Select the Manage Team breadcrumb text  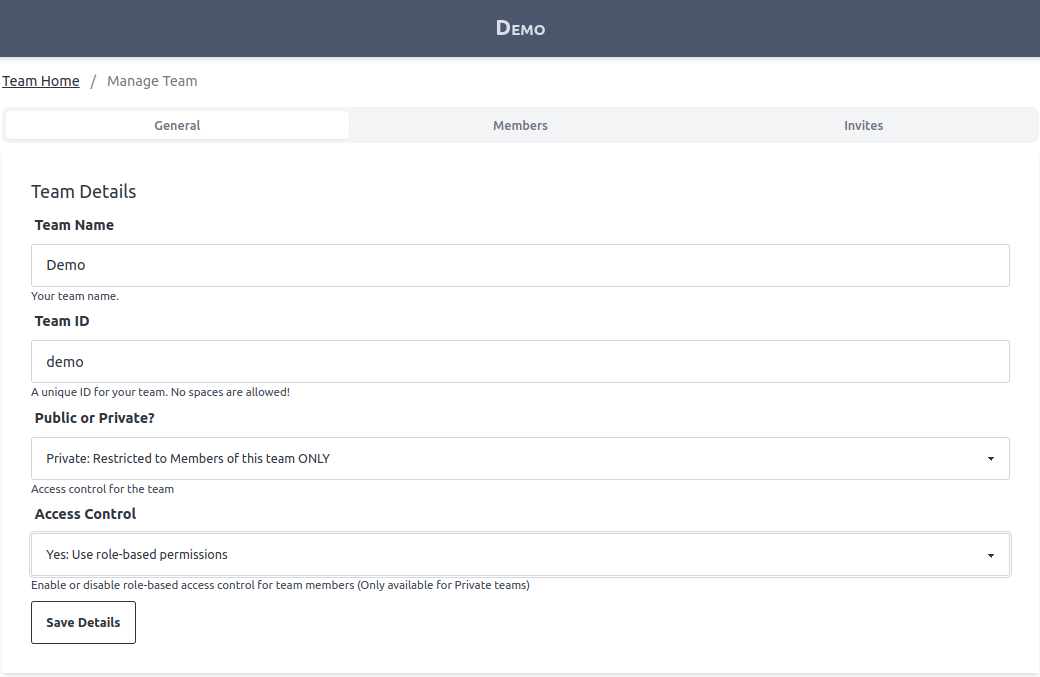click(152, 81)
